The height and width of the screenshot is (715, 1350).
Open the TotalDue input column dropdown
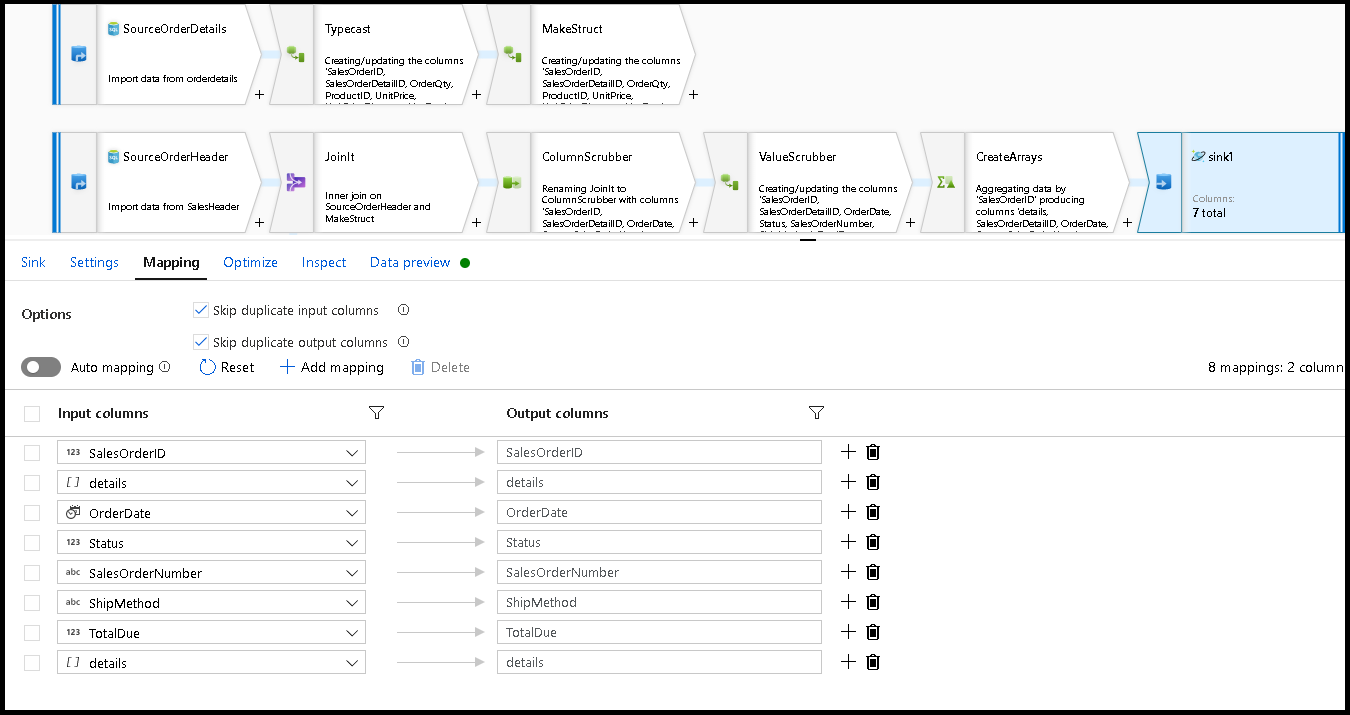352,633
